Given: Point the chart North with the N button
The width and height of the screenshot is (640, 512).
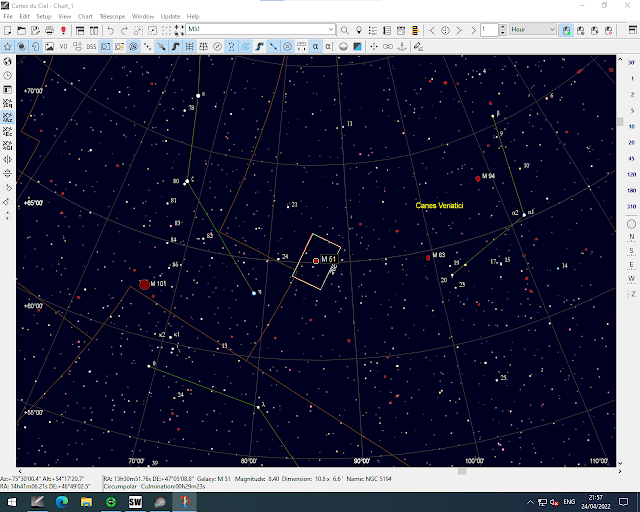Looking at the screenshot, I should point(631,237).
